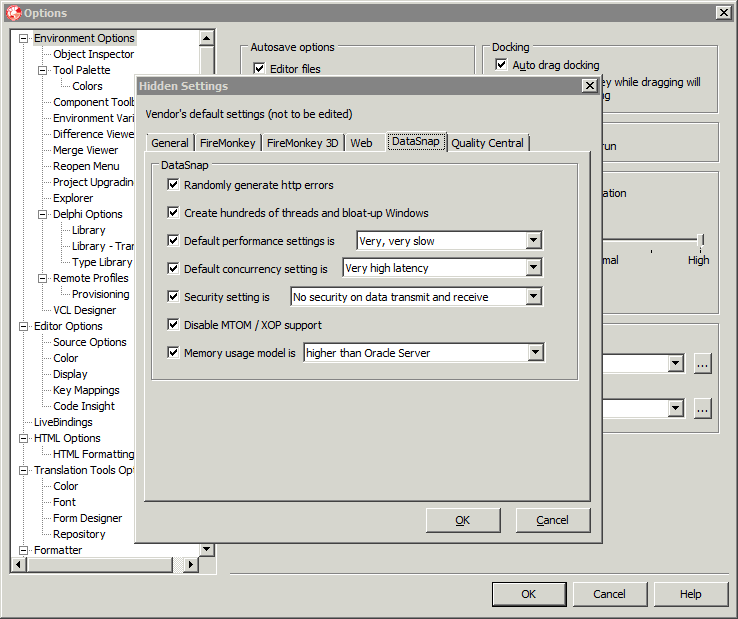The image size is (738, 619).
Task: Collapse the Formatter tree node
Action: coord(23,550)
